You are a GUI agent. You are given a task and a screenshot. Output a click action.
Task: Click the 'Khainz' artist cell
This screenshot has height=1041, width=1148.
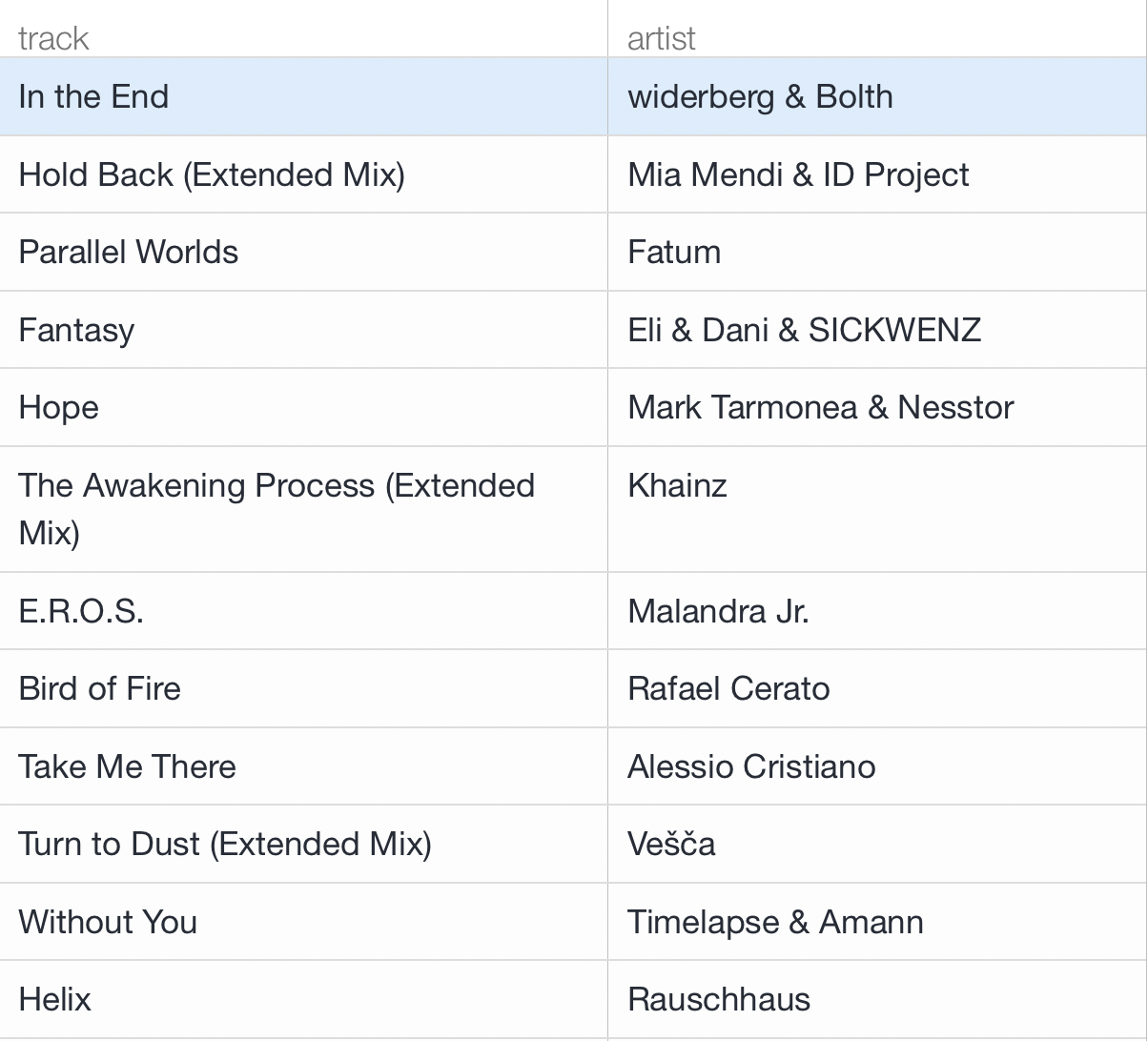[677, 485]
